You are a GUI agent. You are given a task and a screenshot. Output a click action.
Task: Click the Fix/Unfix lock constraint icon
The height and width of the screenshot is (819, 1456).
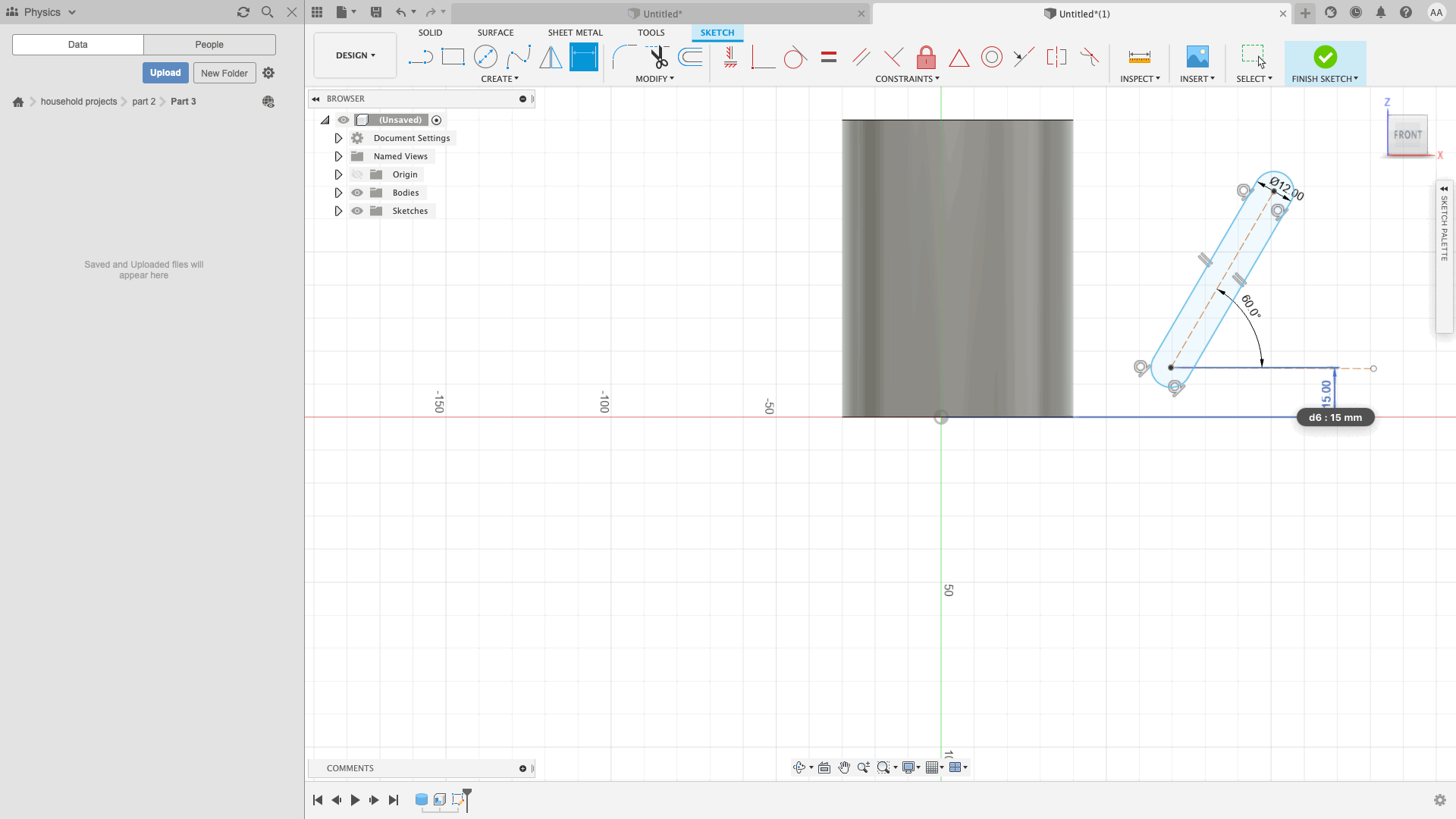(x=926, y=57)
